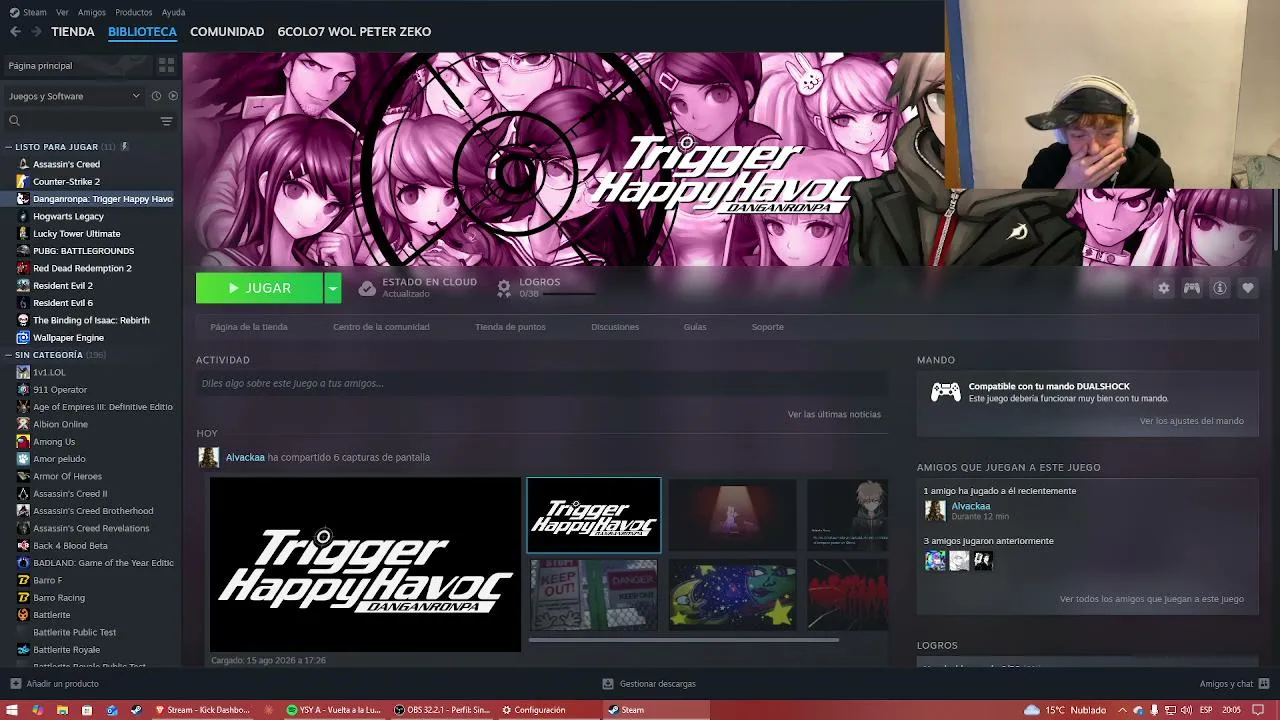This screenshot has height=720, width=1280.
Task: Switch to OBS 32.2.1 taskbar window
Action: click(442, 710)
